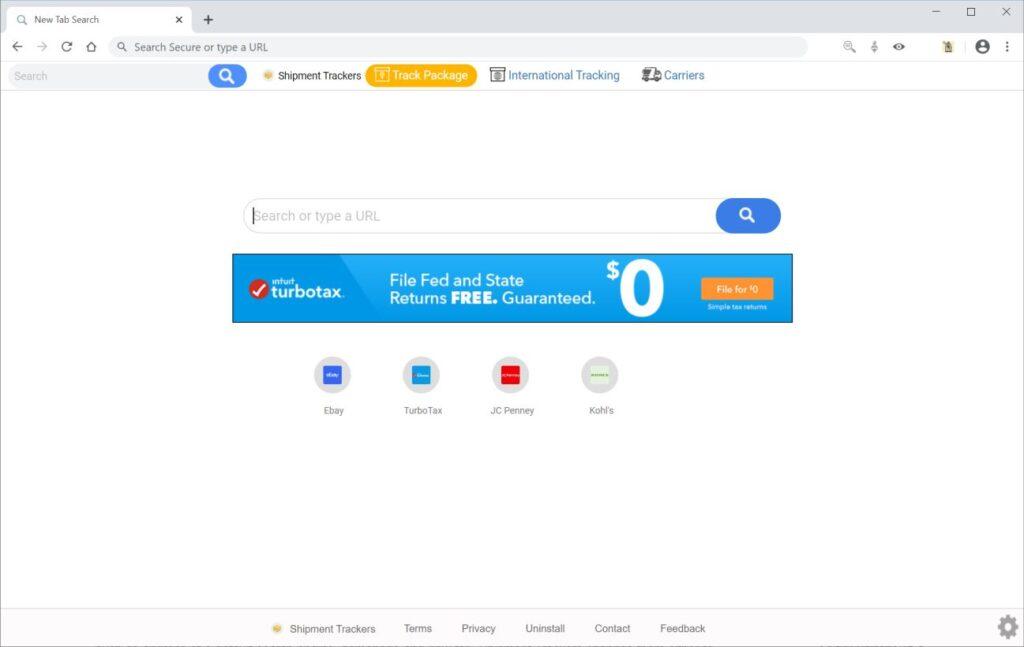Click the magnifier extension icon in toolbar
Viewport: 1024px width, 647px height.
pyautogui.click(x=849, y=46)
